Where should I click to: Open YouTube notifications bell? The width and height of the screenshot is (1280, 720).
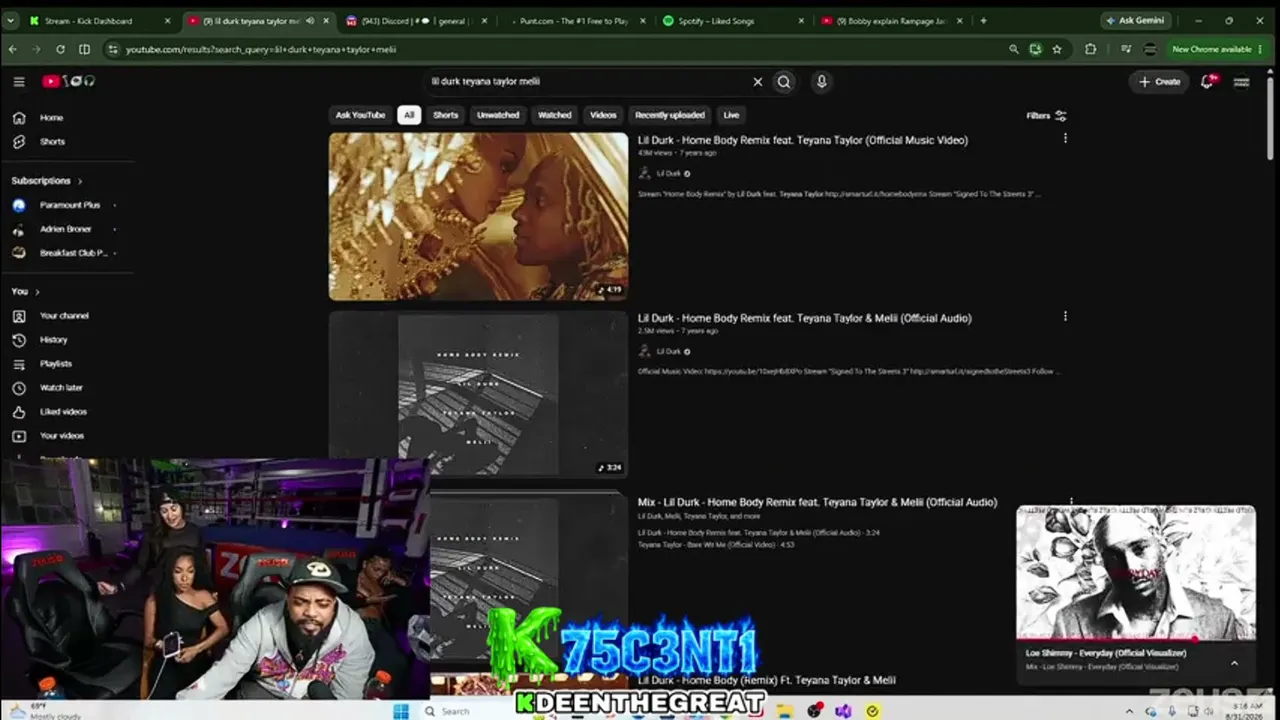click(1207, 82)
